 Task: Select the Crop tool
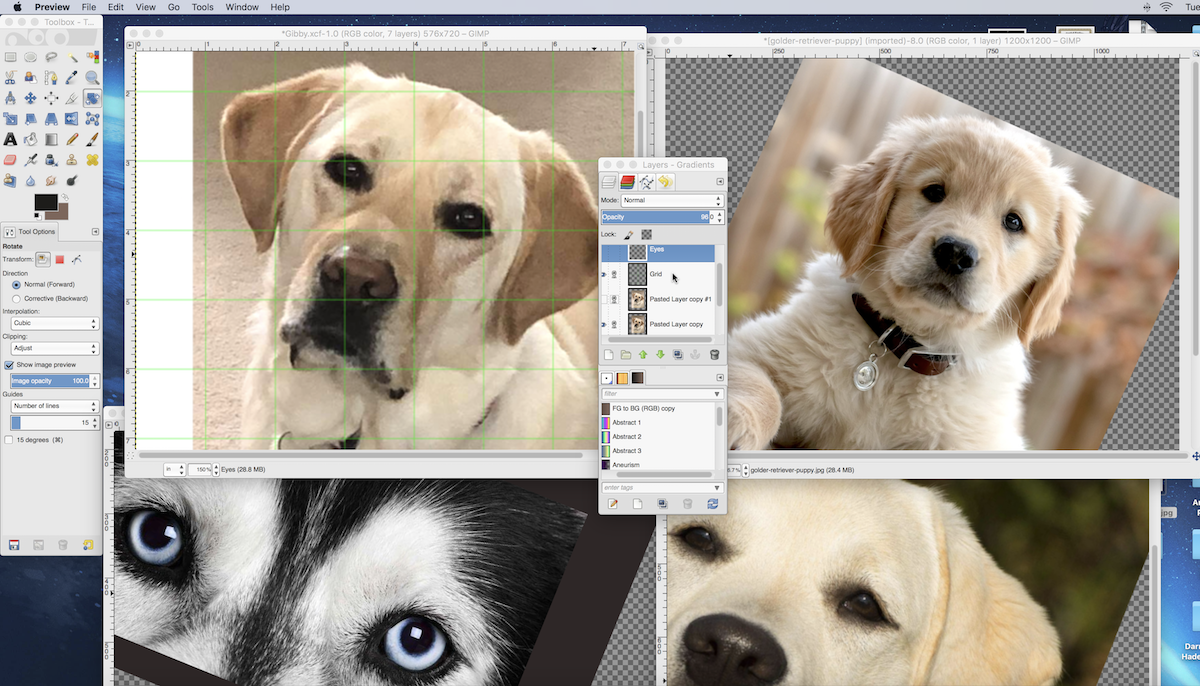tap(72, 98)
